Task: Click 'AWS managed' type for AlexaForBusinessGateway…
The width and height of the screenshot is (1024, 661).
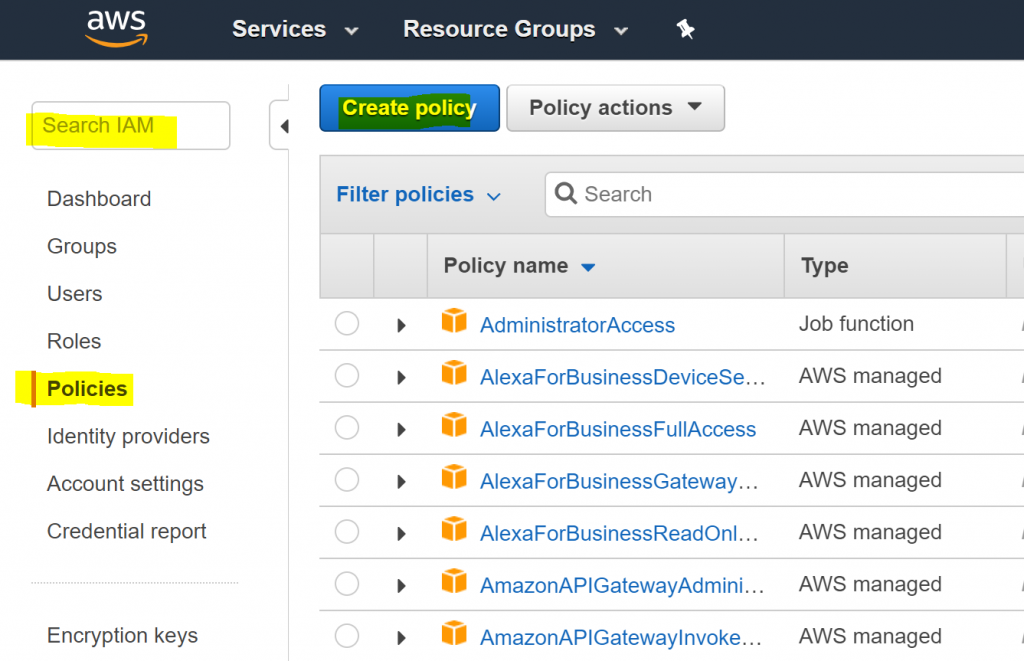Action: point(870,480)
